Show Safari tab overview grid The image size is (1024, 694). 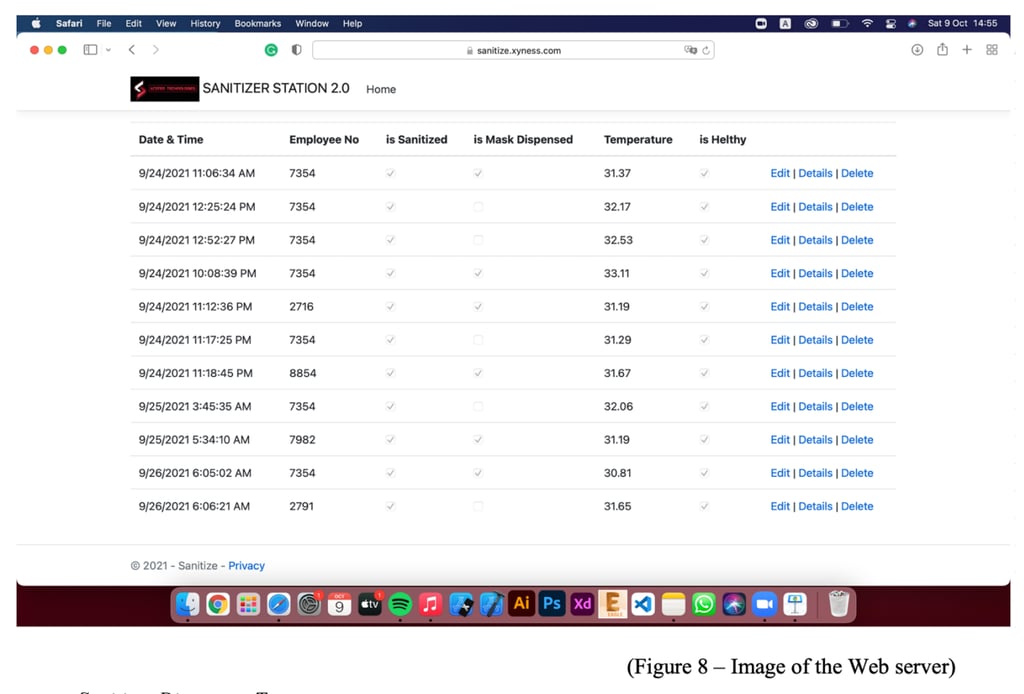click(992, 50)
